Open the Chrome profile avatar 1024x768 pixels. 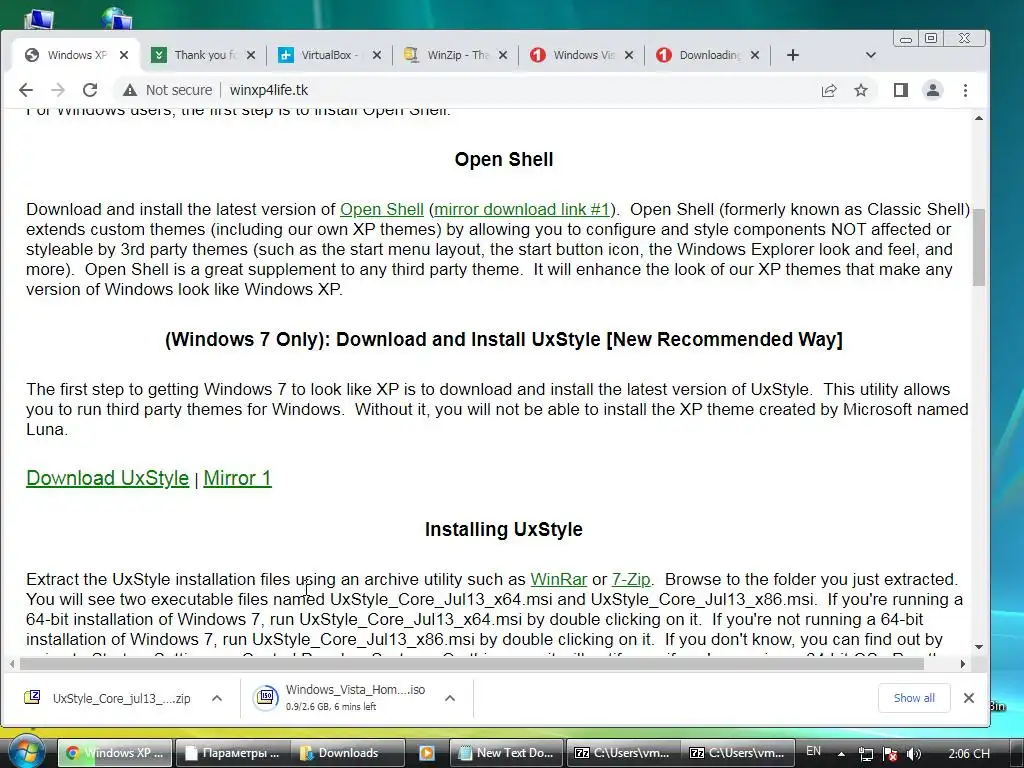click(933, 90)
